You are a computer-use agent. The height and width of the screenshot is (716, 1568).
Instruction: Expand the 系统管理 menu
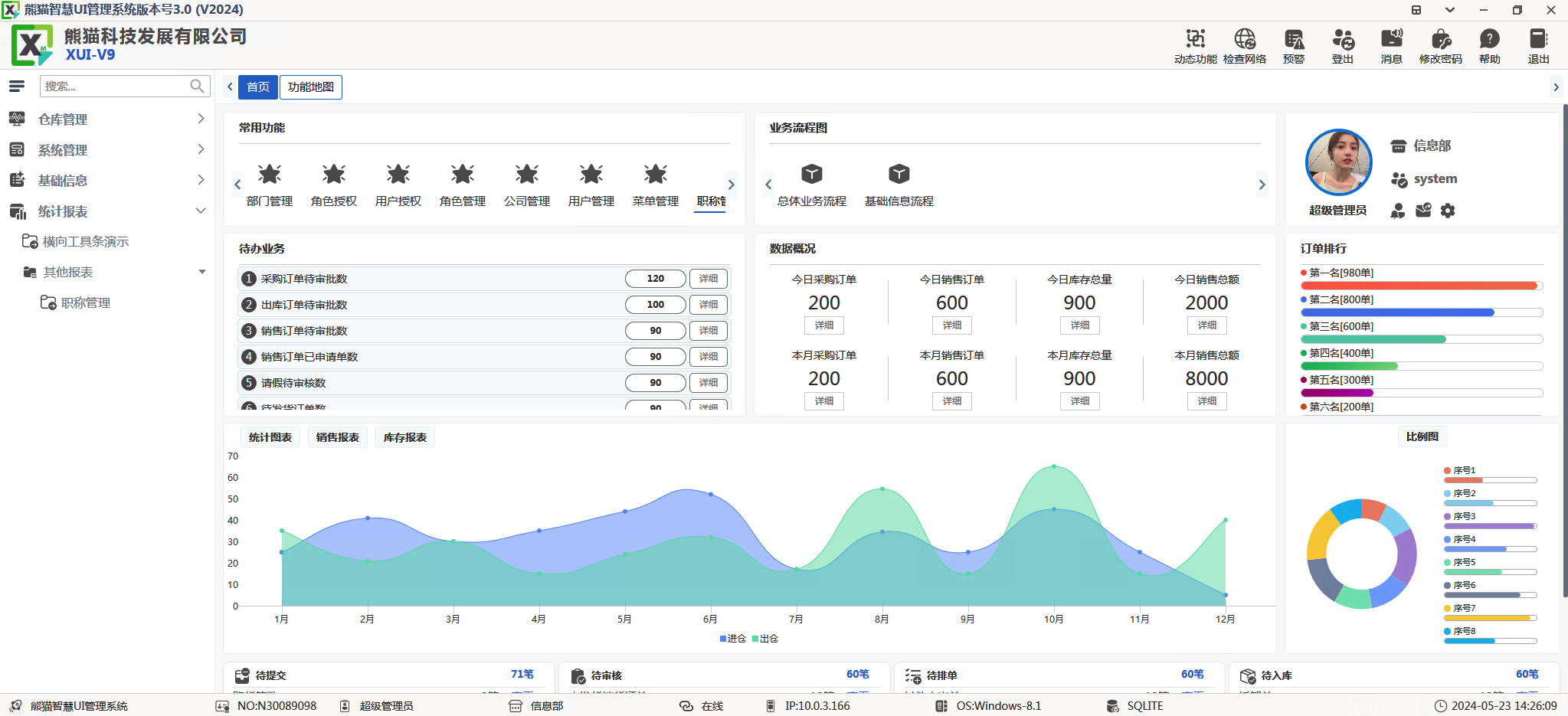click(x=107, y=150)
